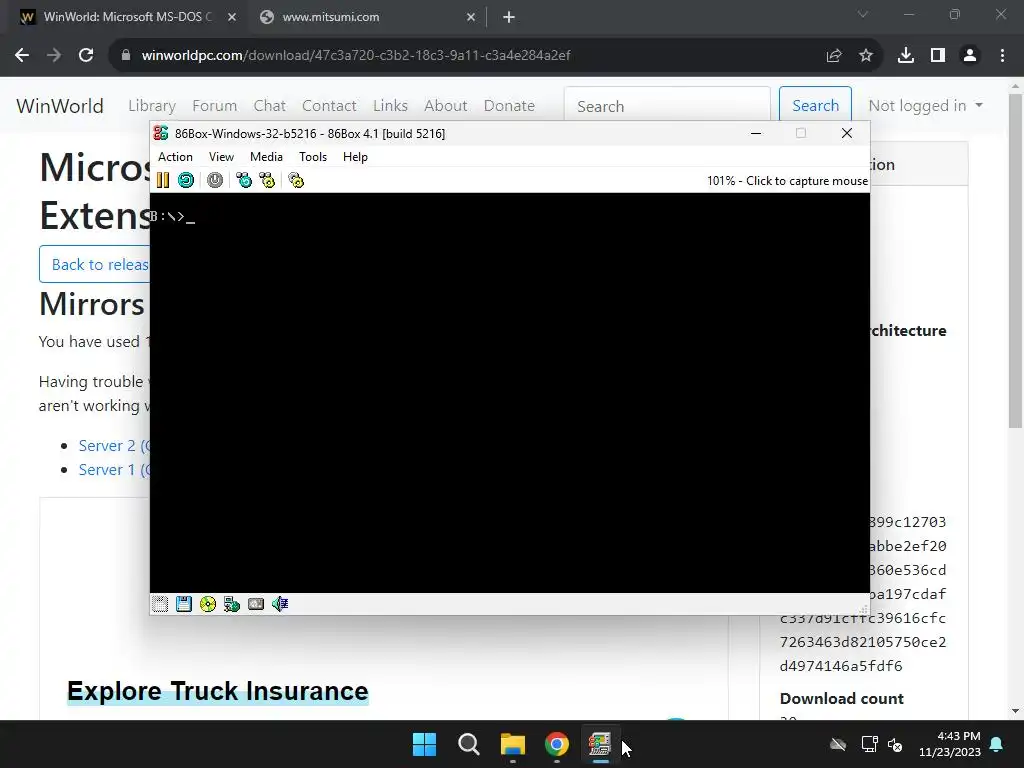View site info lock icon
This screenshot has width=1024, height=768.
click(x=126, y=56)
